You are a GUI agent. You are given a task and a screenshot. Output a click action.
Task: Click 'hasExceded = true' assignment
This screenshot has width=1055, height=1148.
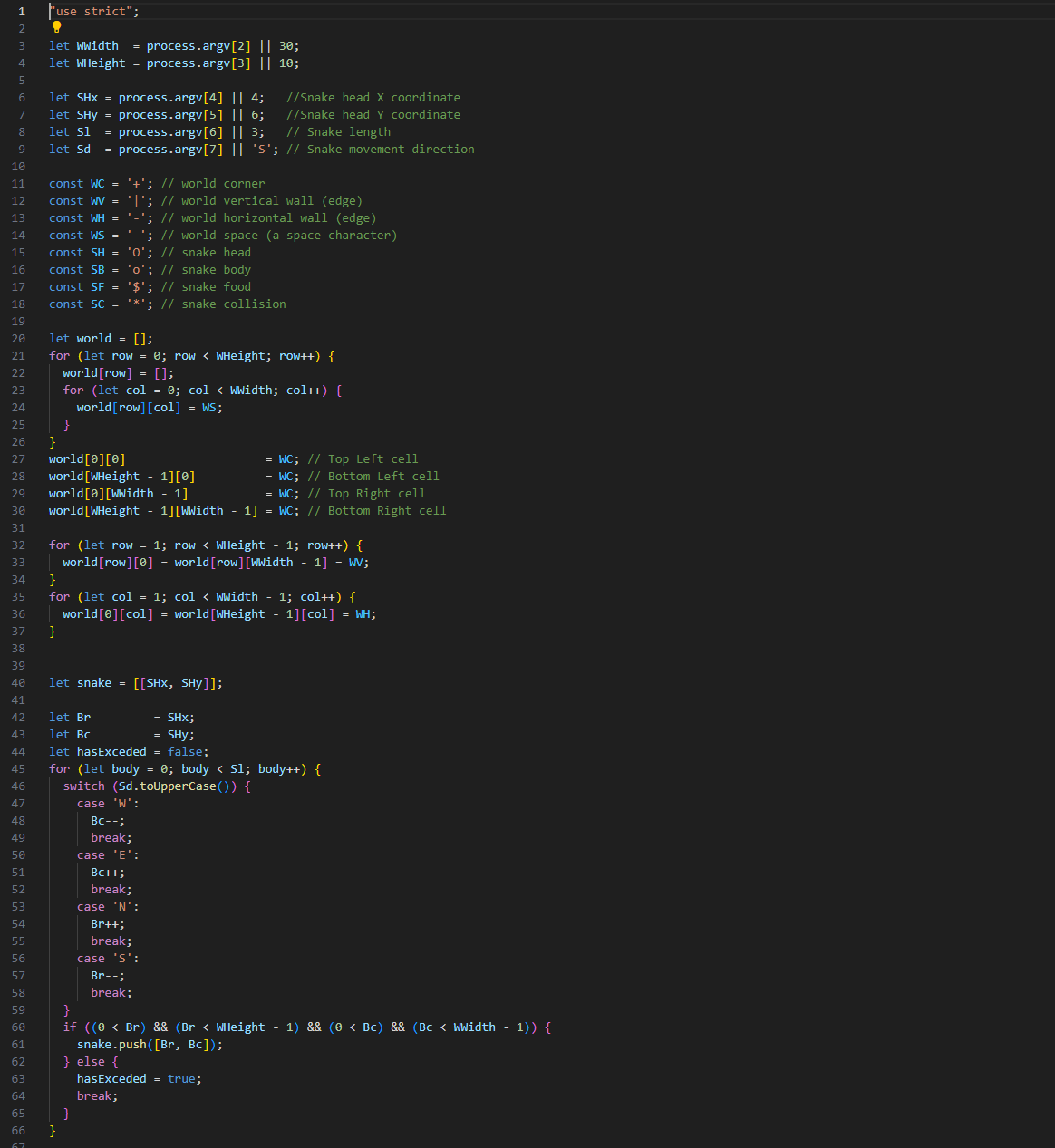139,1079
